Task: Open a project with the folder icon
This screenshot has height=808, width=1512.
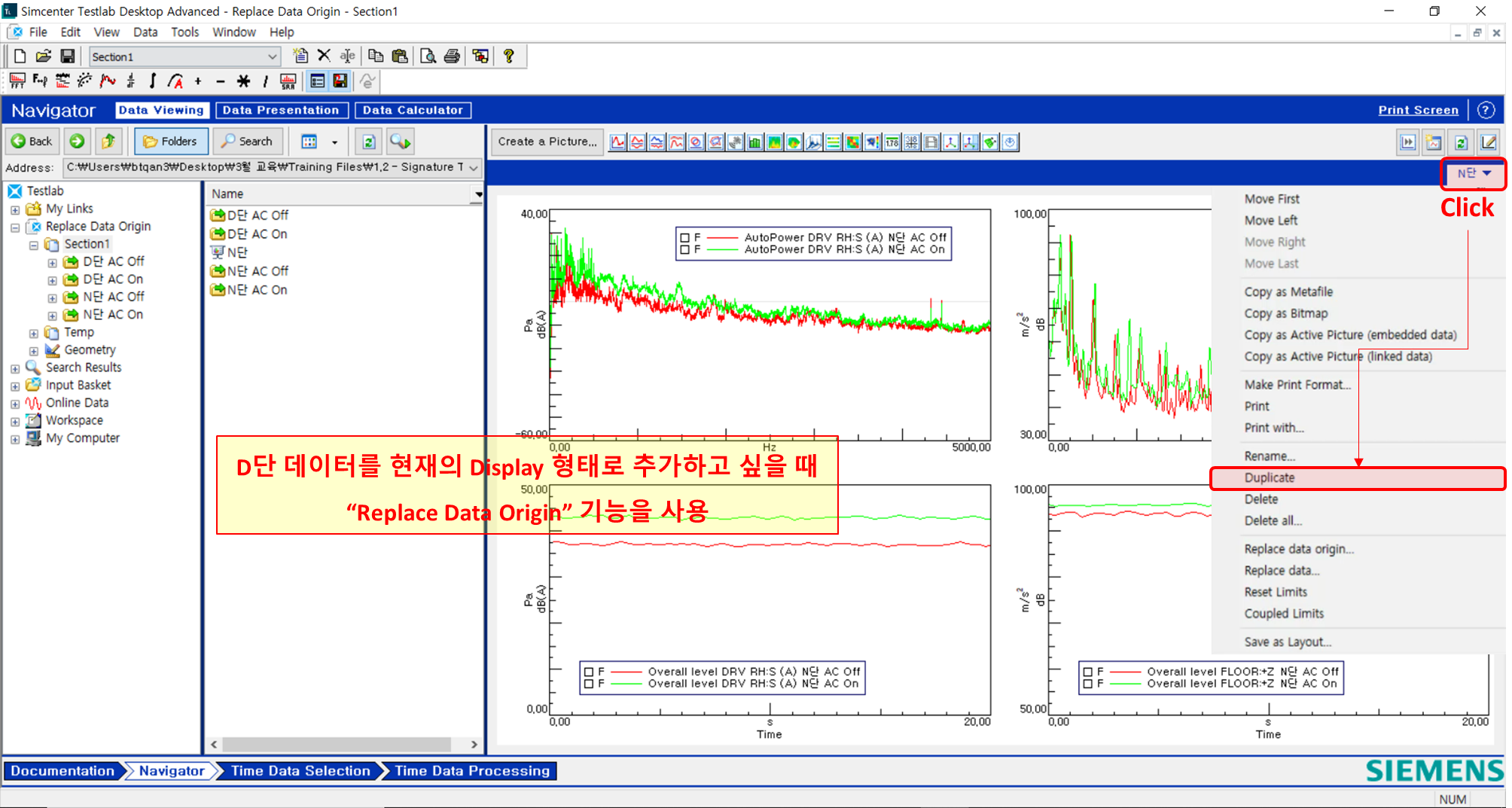Action: 44,56
